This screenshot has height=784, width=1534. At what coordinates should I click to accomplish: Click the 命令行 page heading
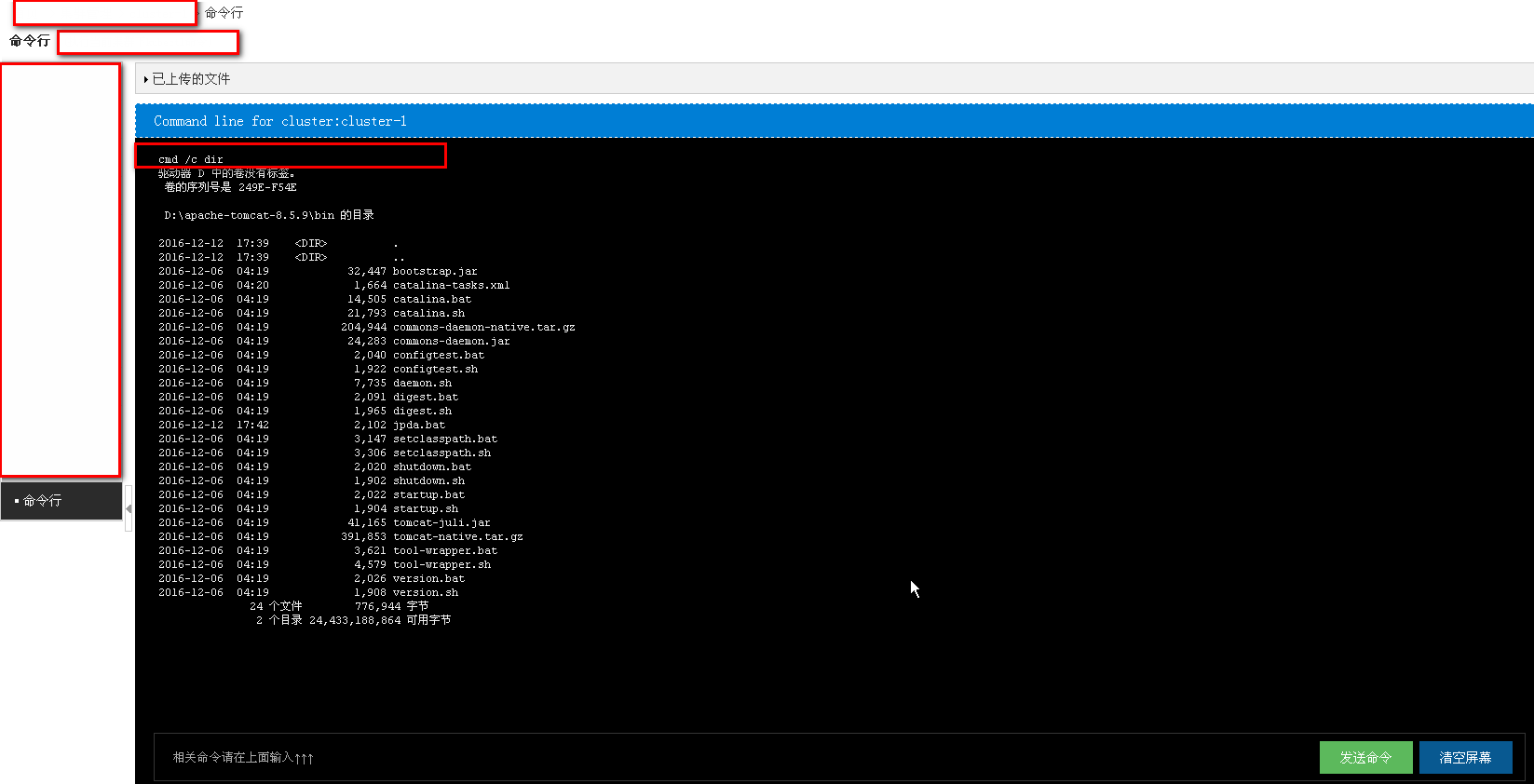pos(30,41)
